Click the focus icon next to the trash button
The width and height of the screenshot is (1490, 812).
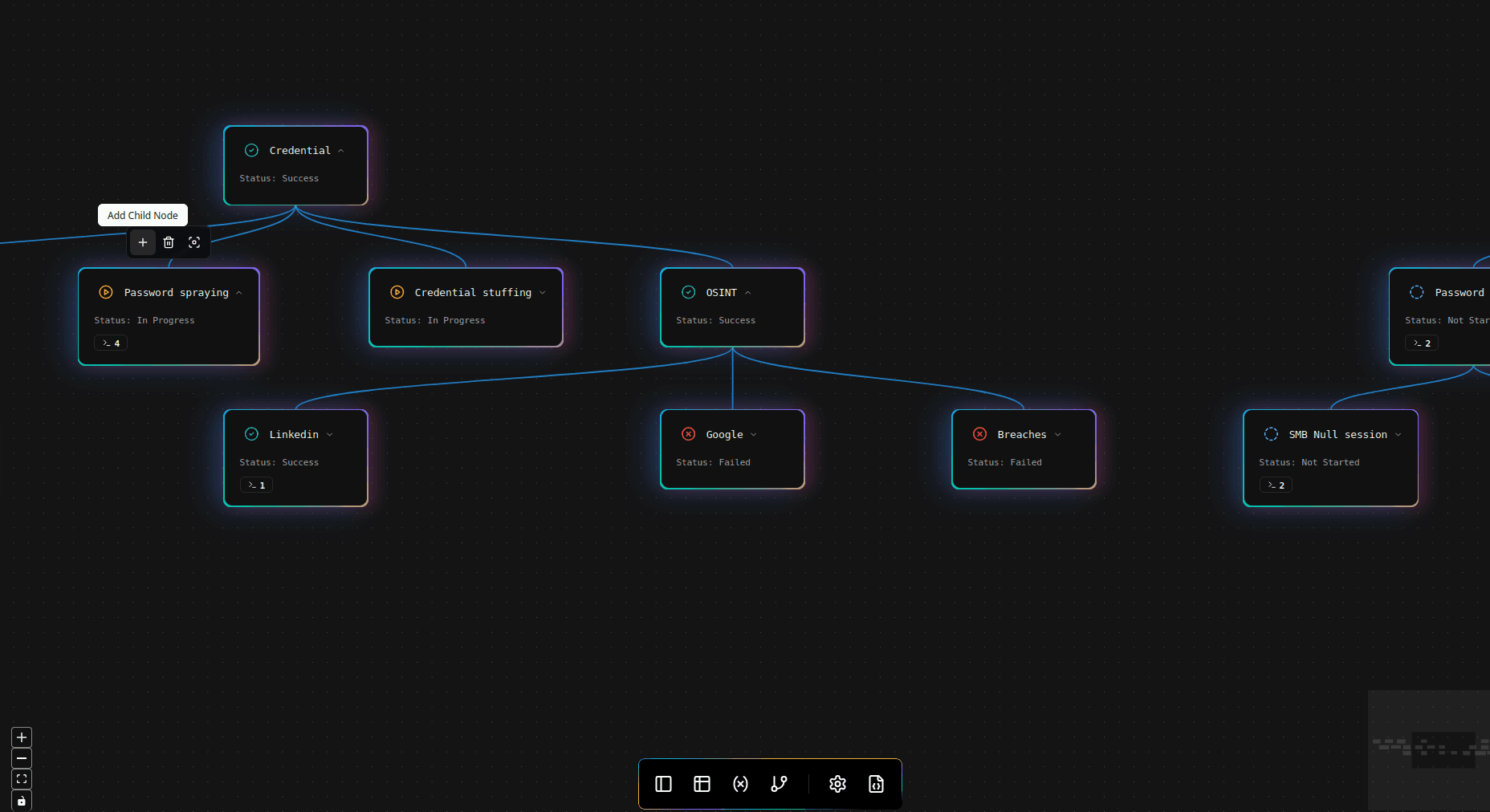tap(194, 242)
